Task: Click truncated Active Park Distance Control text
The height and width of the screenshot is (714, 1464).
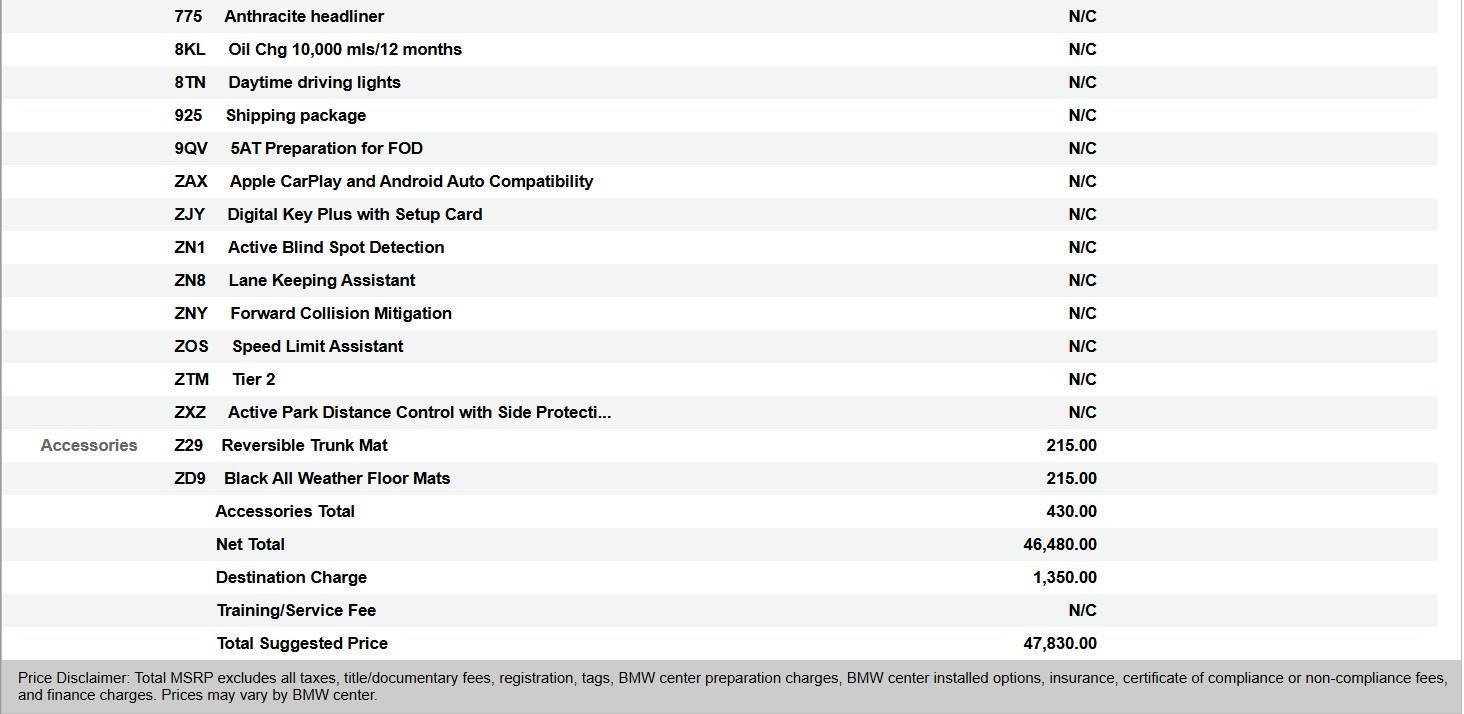Action: [x=419, y=412]
